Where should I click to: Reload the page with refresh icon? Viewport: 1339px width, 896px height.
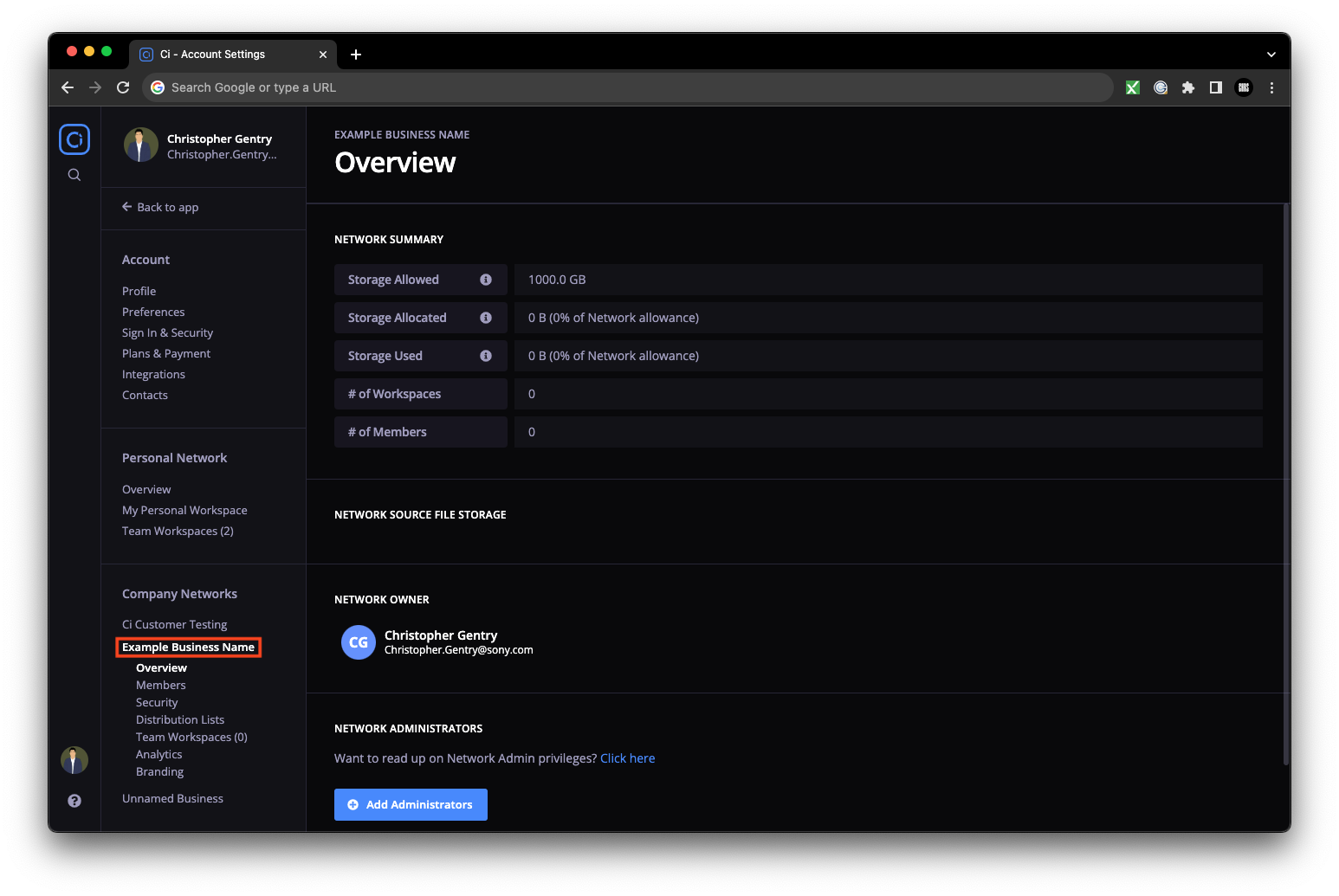[x=123, y=87]
